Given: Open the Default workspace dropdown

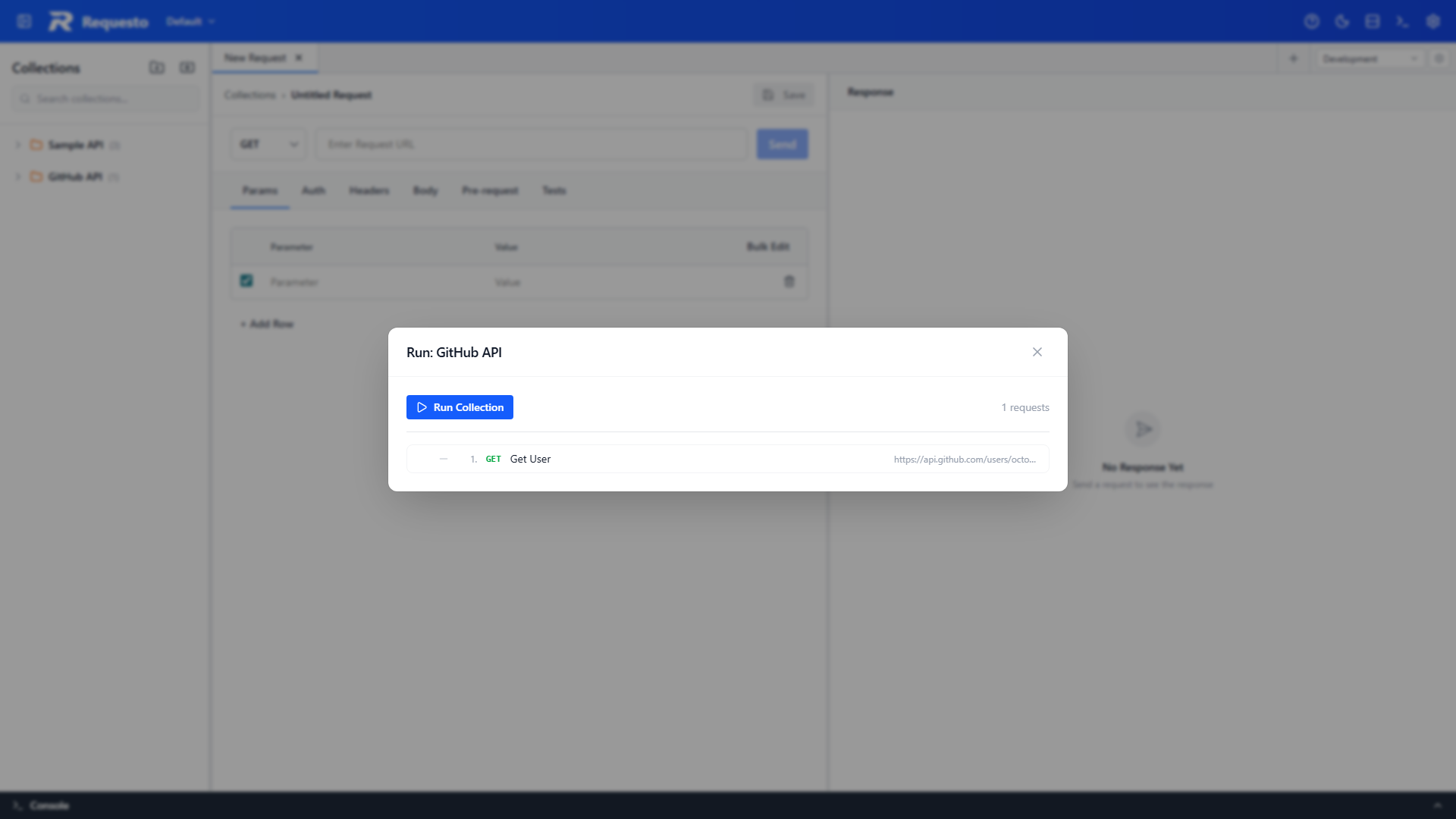Looking at the screenshot, I should point(190,21).
